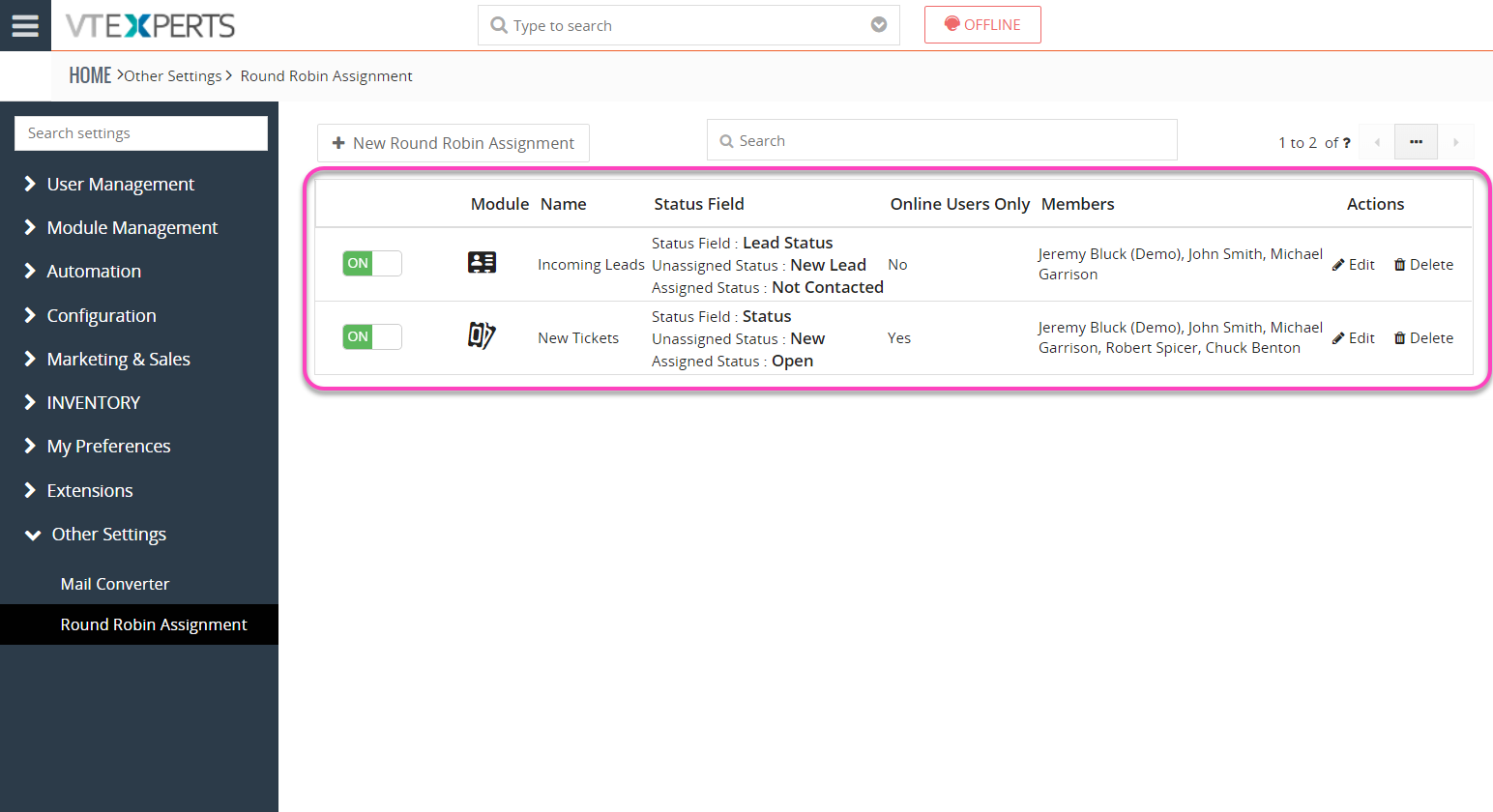Image resolution: width=1493 pixels, height=812 pixels.
Task: Open the global search dropdown arrow
Action: (x=879, y=25)
